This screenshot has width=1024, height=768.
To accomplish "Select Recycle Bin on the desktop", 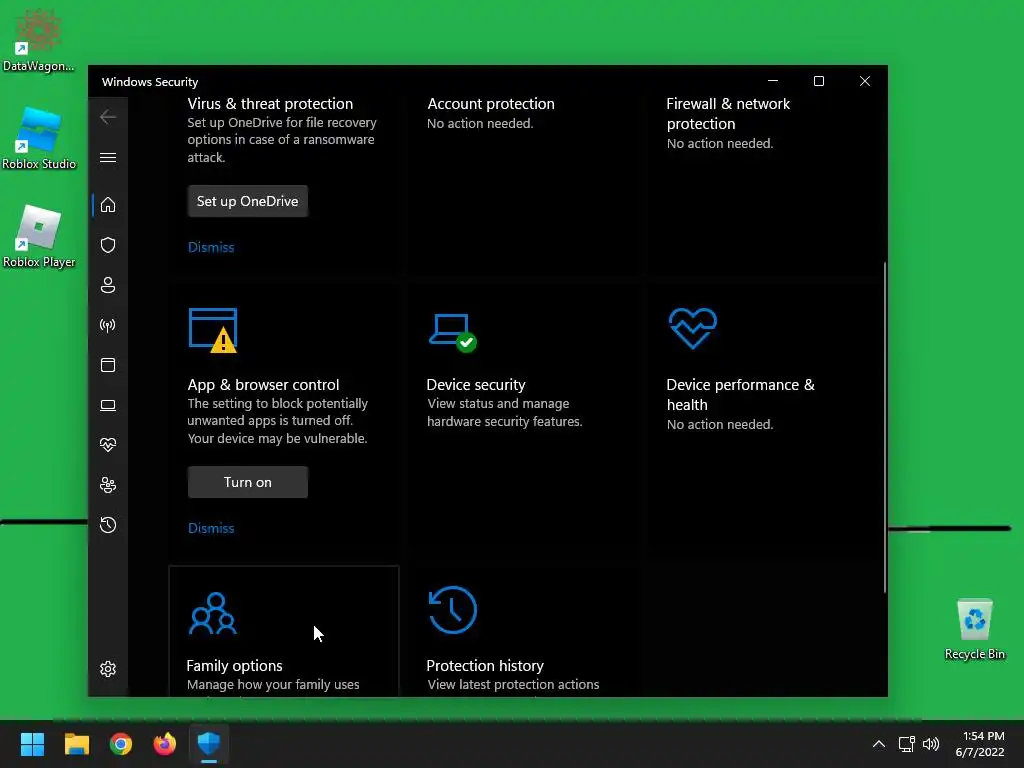I will click(974, 629).
